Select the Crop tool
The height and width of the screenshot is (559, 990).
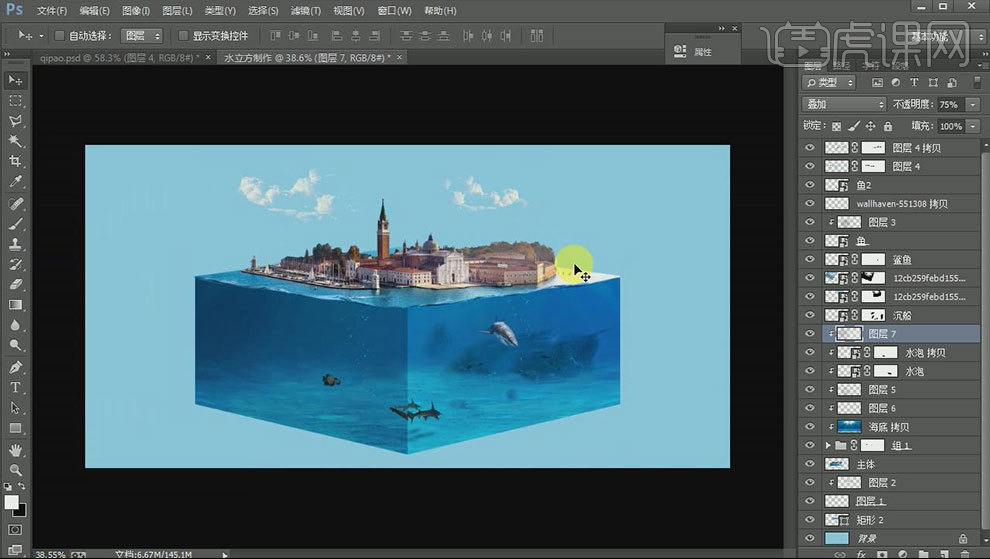click(15, 161)
